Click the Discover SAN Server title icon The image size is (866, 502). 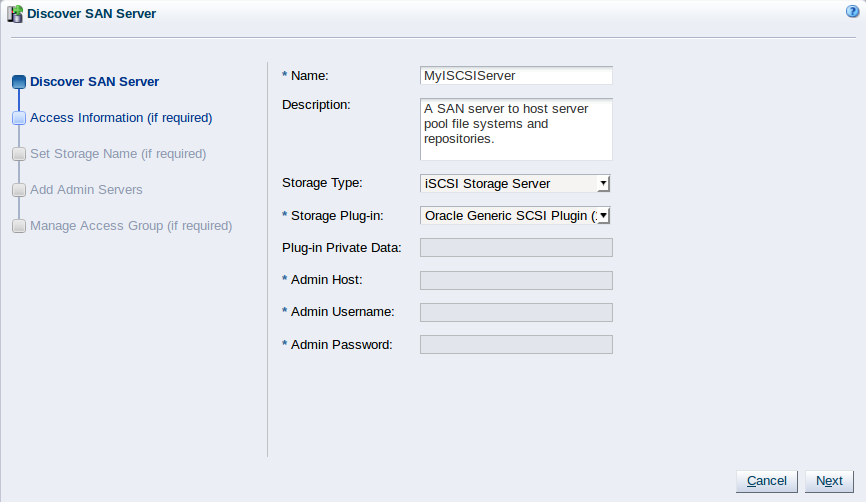15,14
